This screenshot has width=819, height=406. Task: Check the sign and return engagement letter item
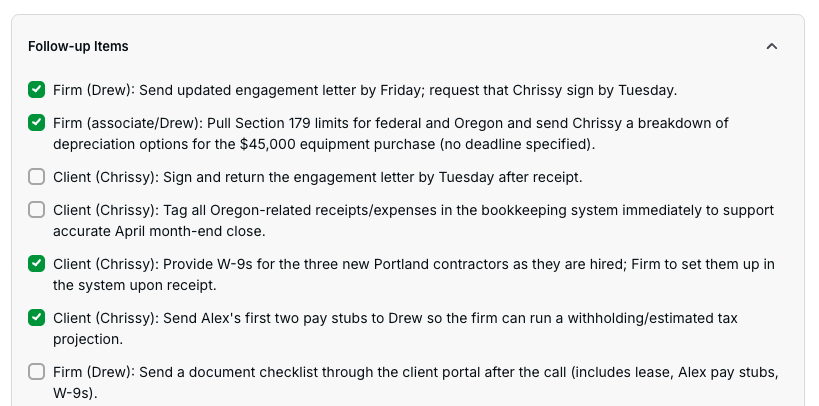[x=37, y=177]
